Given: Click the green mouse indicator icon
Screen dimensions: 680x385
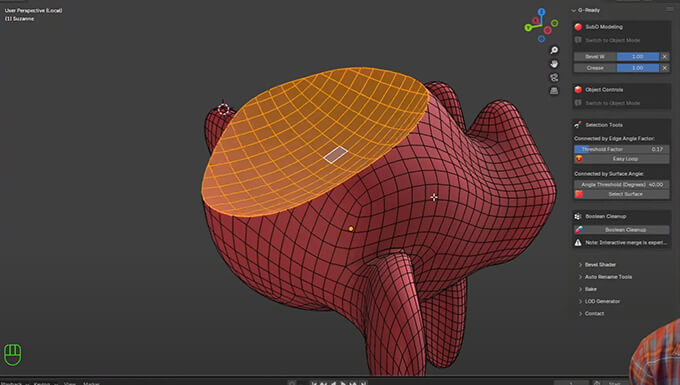Looking at the screenshot, I should point(13,355).
